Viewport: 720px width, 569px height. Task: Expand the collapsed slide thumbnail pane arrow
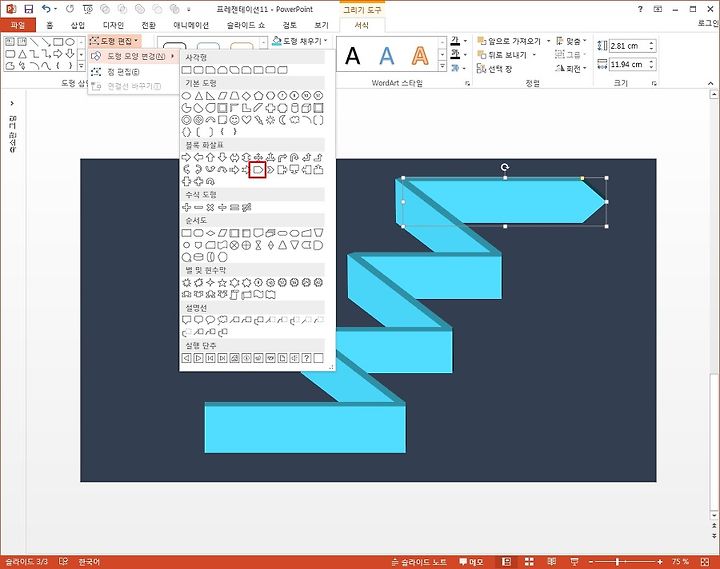[x=12, y=103]
